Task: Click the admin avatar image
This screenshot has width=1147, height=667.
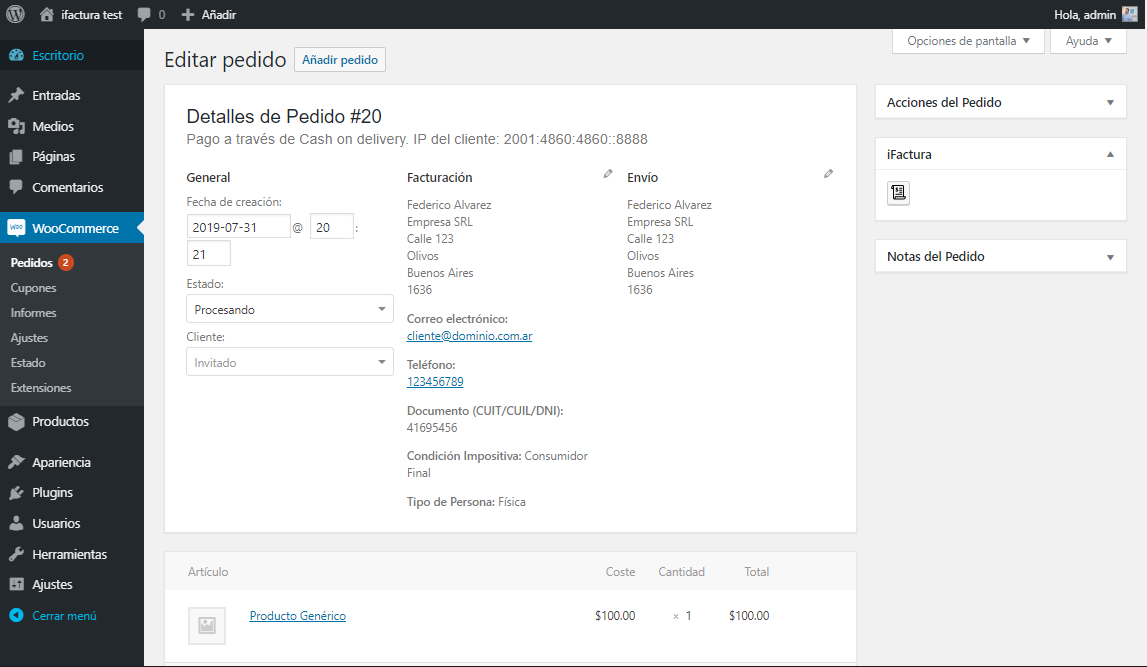Action: (x=1130, y=14)
